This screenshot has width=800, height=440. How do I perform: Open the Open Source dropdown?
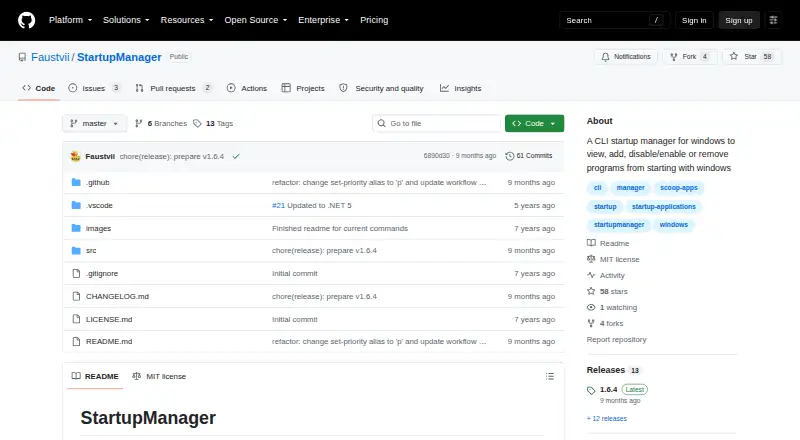(x=256, y=20)
